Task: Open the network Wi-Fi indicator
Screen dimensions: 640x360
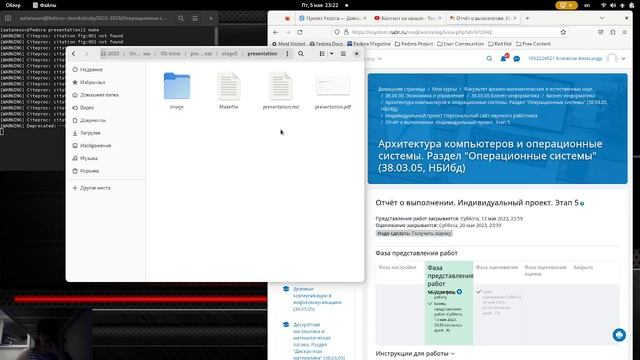Action: click(603, 5)
